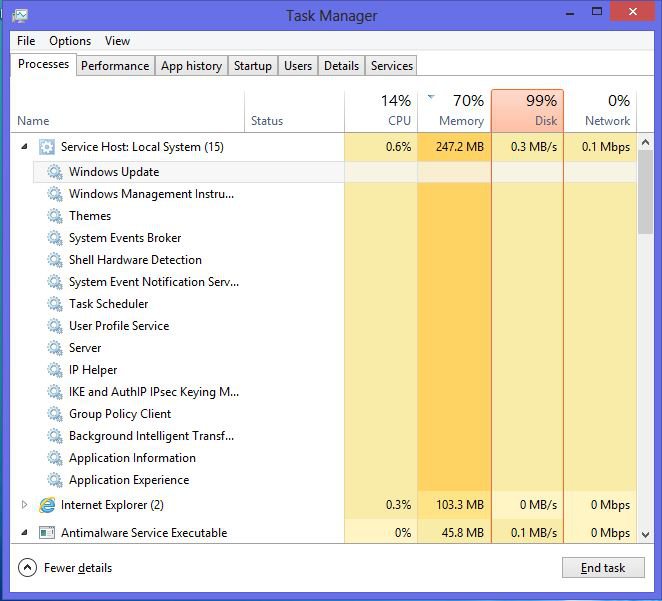Sort by the 99% Disk column header

(527, 111)
